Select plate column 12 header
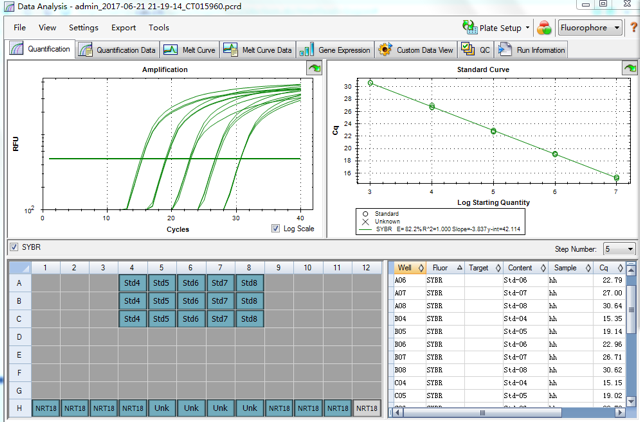 366,268
